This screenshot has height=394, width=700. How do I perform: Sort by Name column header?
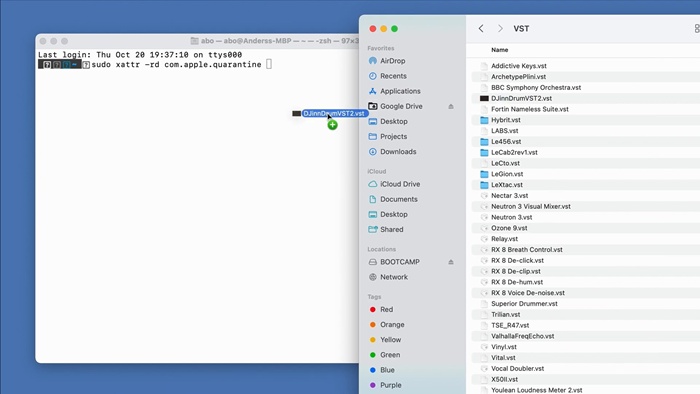[x=500, y=50]
